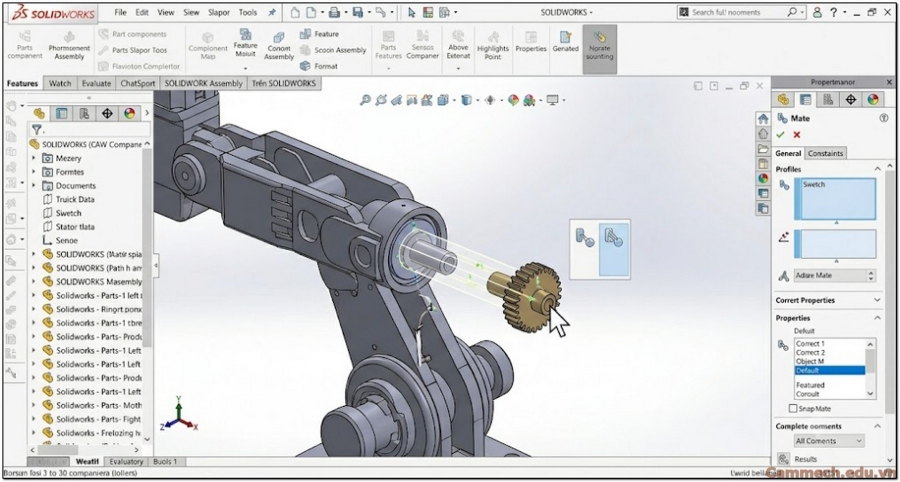Viewport: 900px width, 482px height.
Task: Click the Phormsenent Assembly icon
Action: [x=69, y=46]
